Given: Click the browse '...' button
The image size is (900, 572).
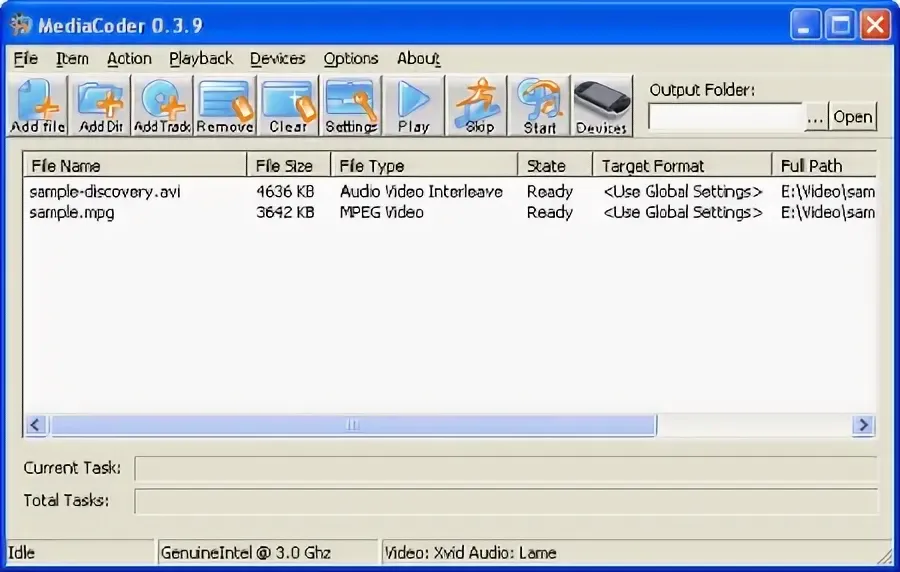Looking at the screenshot, I should point(816,117).
